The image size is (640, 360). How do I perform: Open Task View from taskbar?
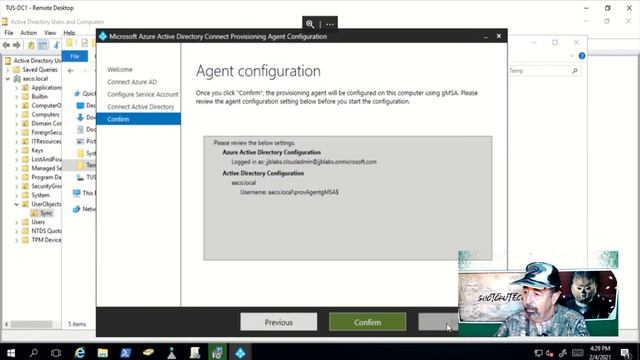tap(56, 353)
